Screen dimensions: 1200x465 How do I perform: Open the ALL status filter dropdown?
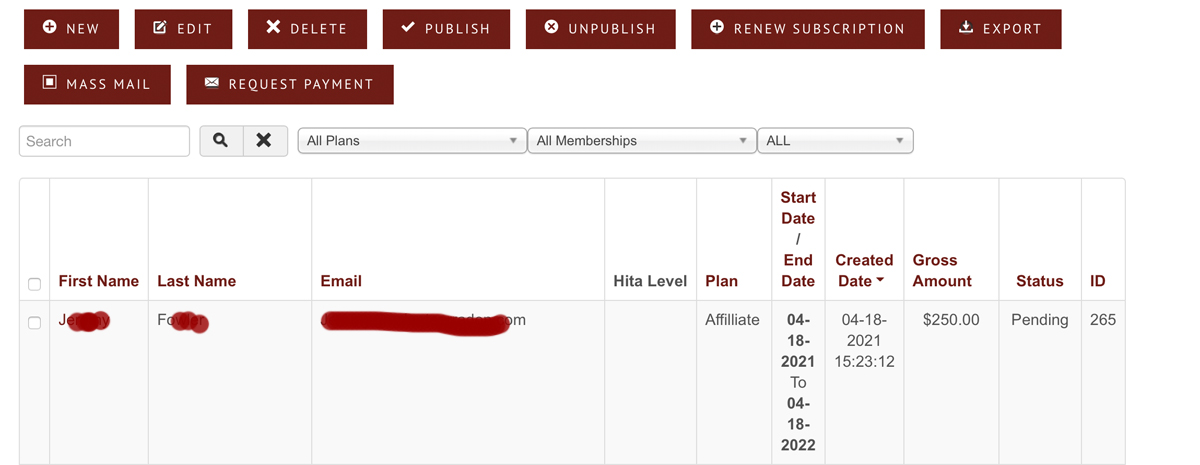pos(835,141)
